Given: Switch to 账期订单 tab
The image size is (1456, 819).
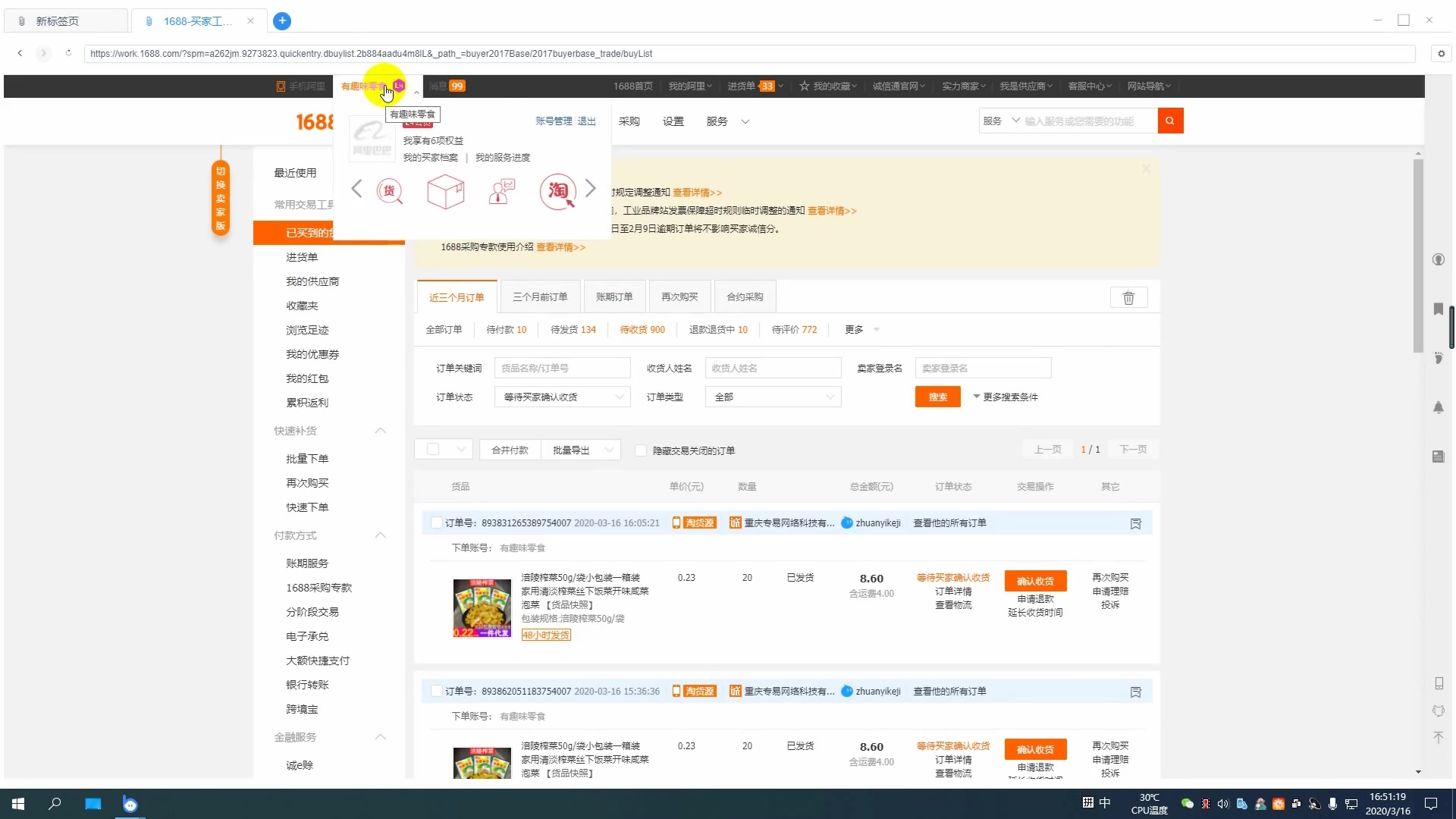Looking at the screenshot, I should 614,297.
